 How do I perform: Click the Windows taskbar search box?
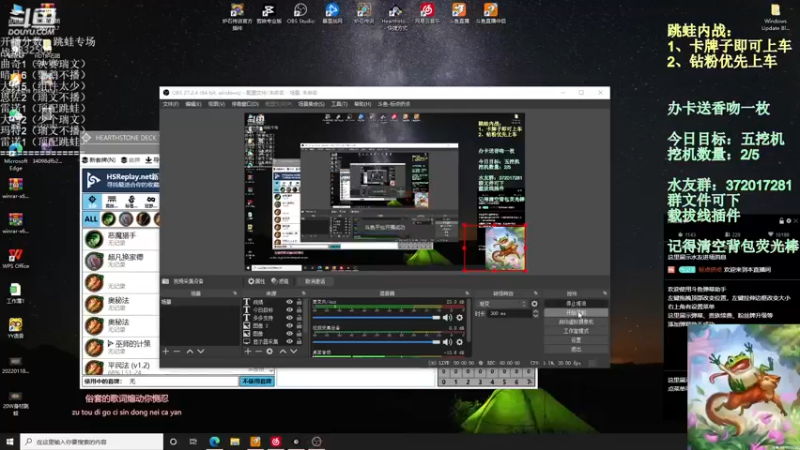tap(92, 441)
